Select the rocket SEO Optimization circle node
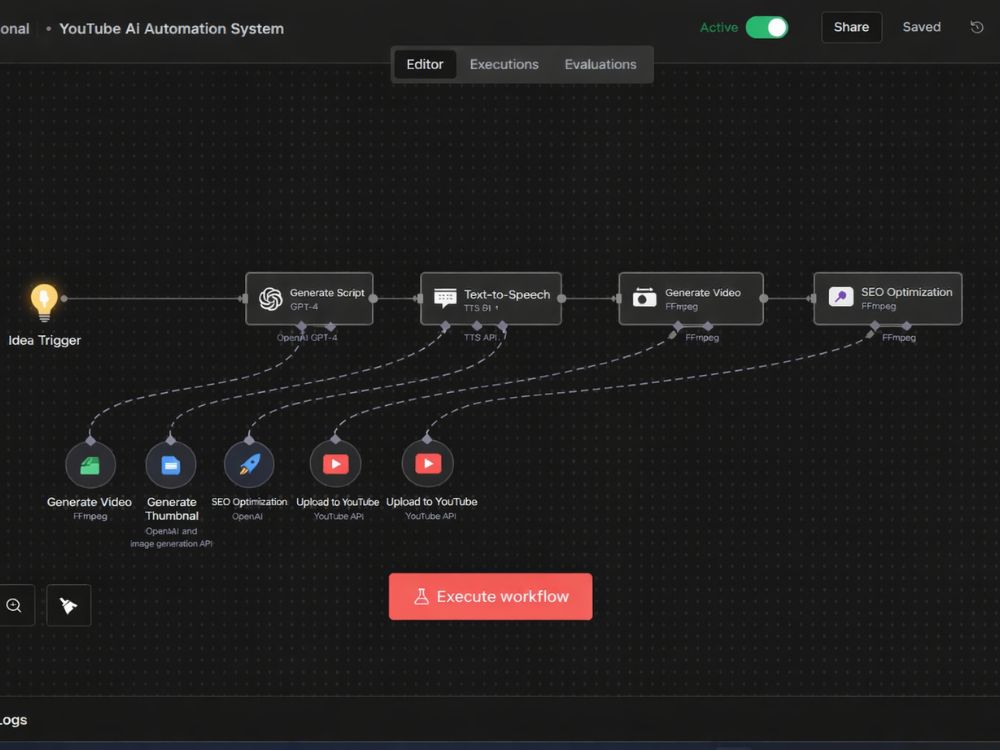 point(249,464)
